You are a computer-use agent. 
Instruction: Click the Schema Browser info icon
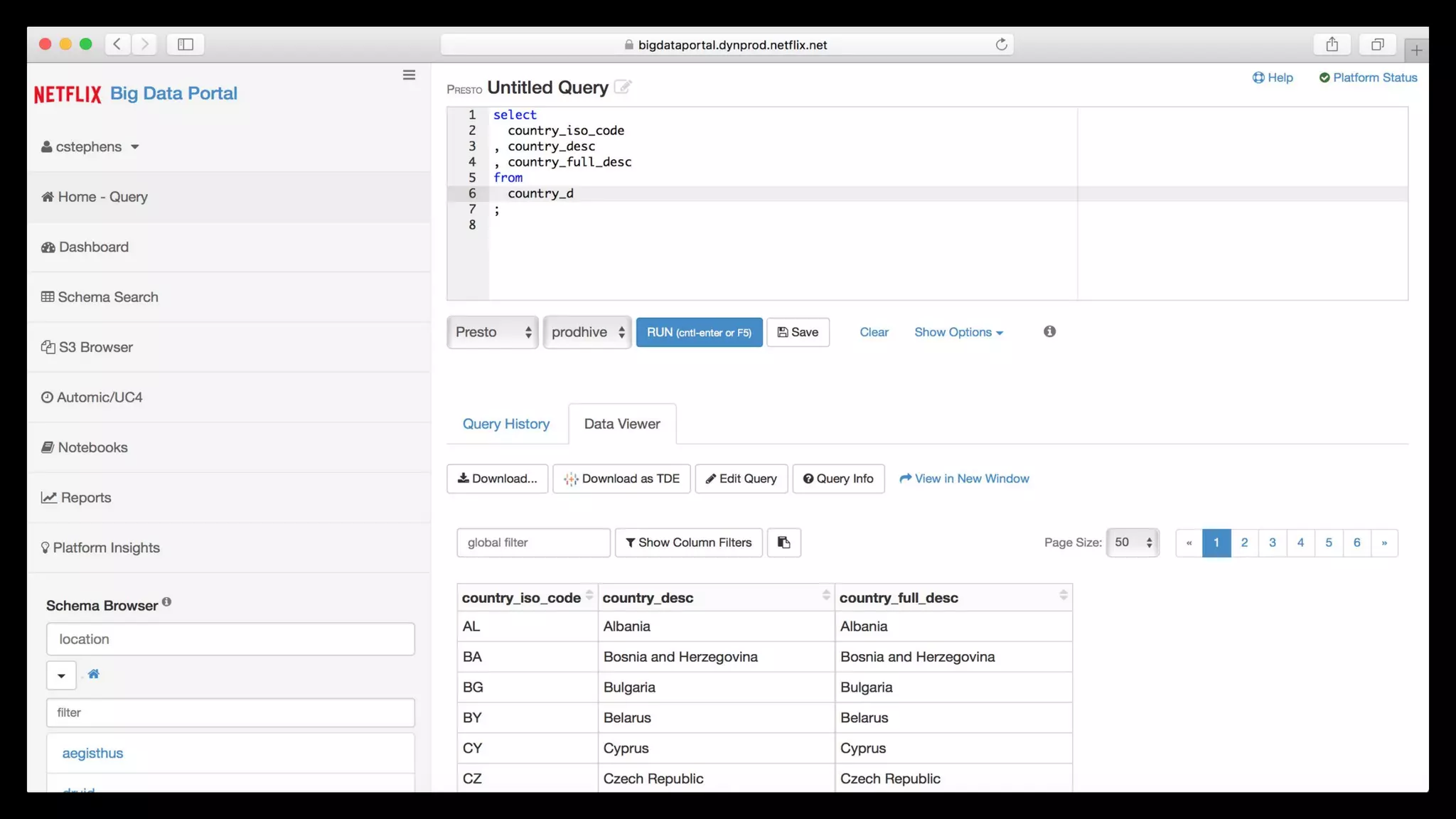(166, 601)
